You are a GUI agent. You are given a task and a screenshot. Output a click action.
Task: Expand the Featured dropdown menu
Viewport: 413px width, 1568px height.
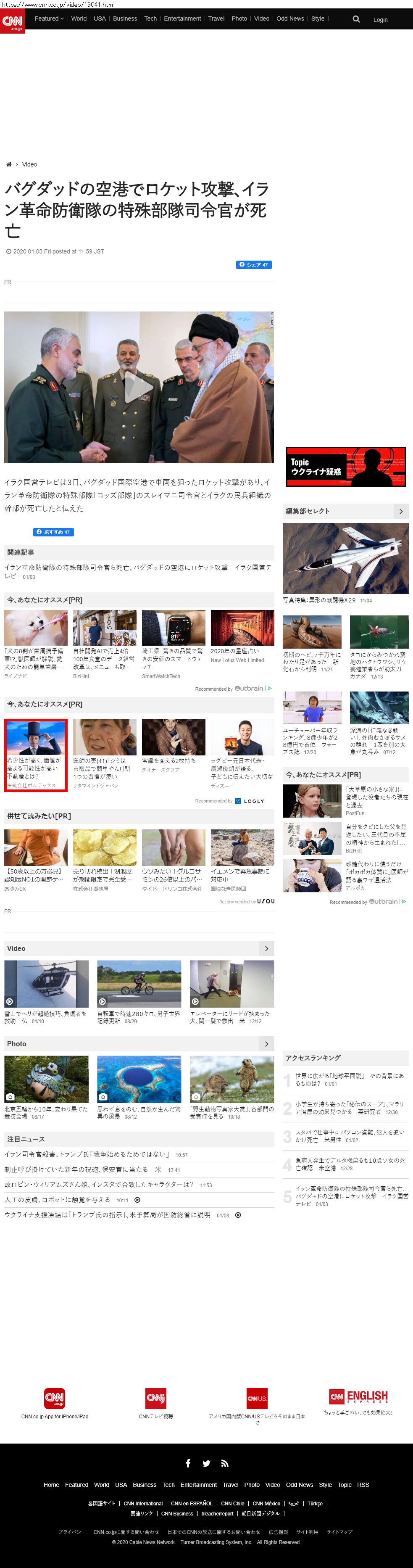point(49,19)
